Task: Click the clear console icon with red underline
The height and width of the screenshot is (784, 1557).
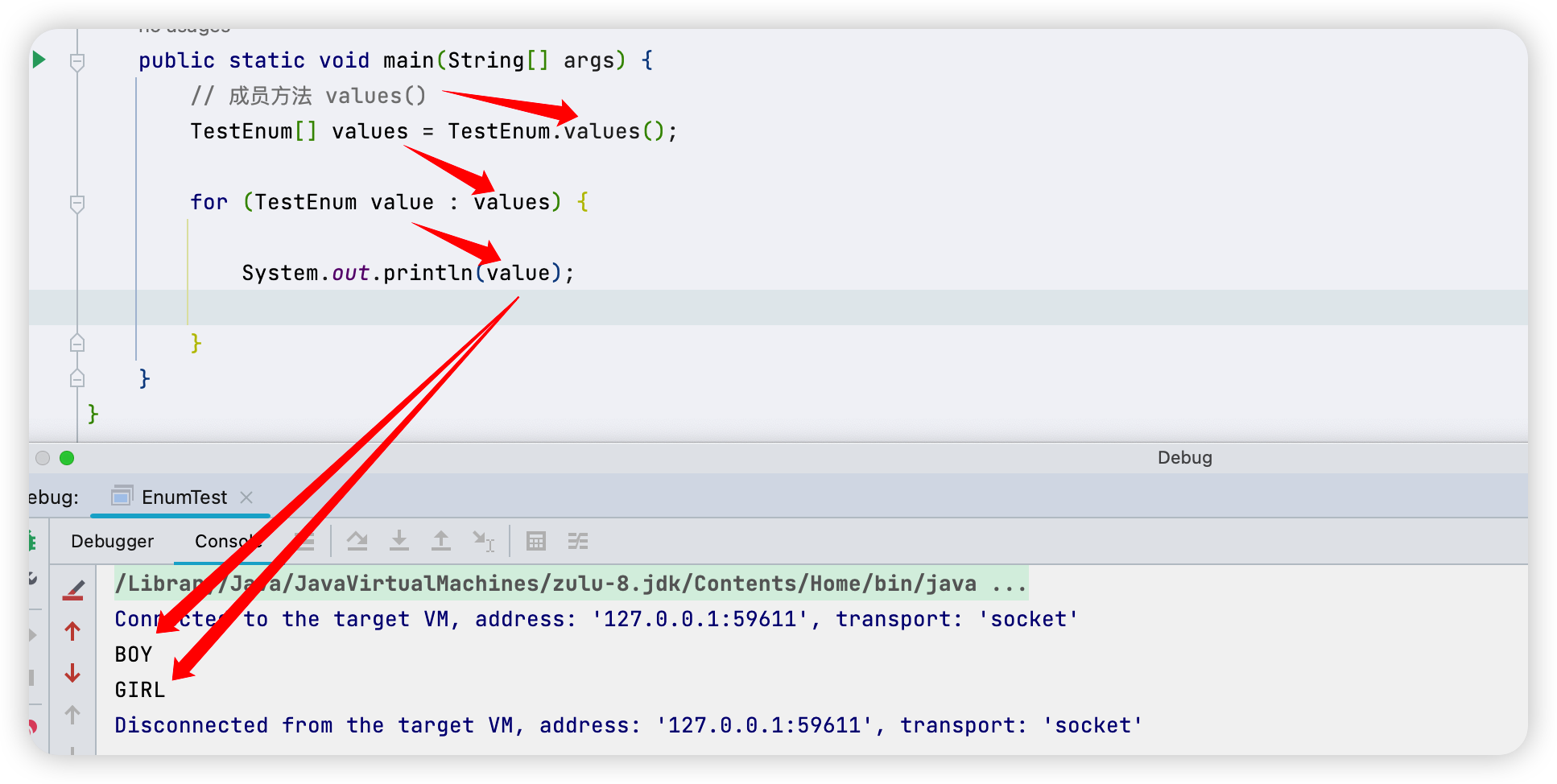Action: [73, 591]
